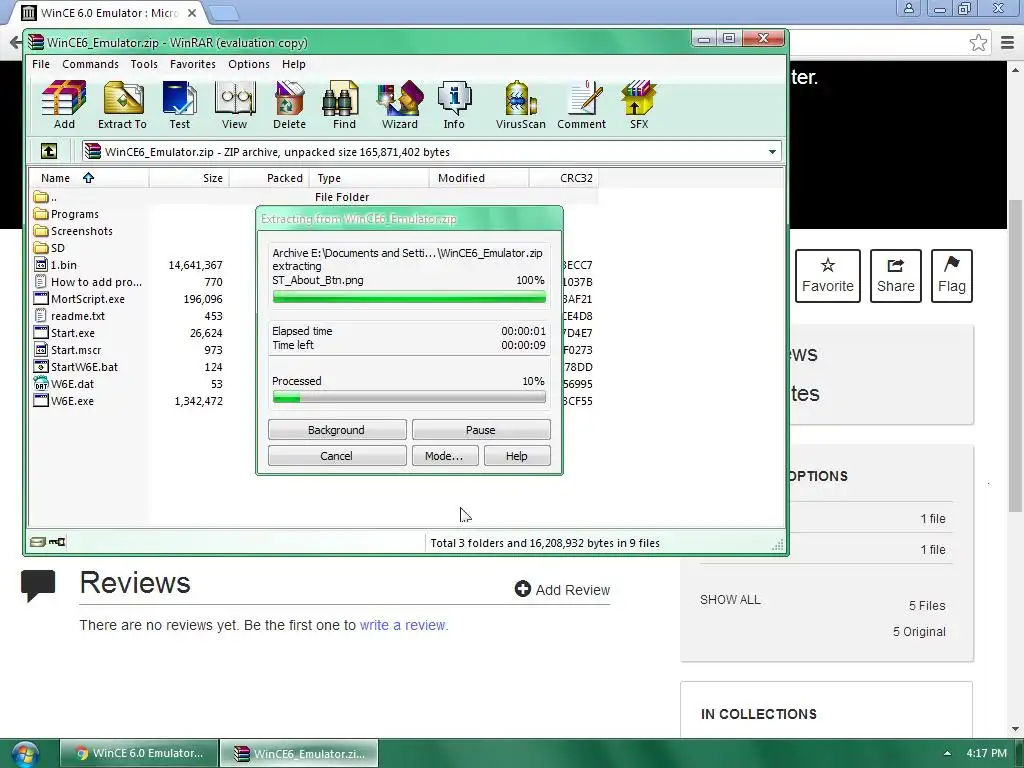Click Add Review on the web page

pos(562,589)
